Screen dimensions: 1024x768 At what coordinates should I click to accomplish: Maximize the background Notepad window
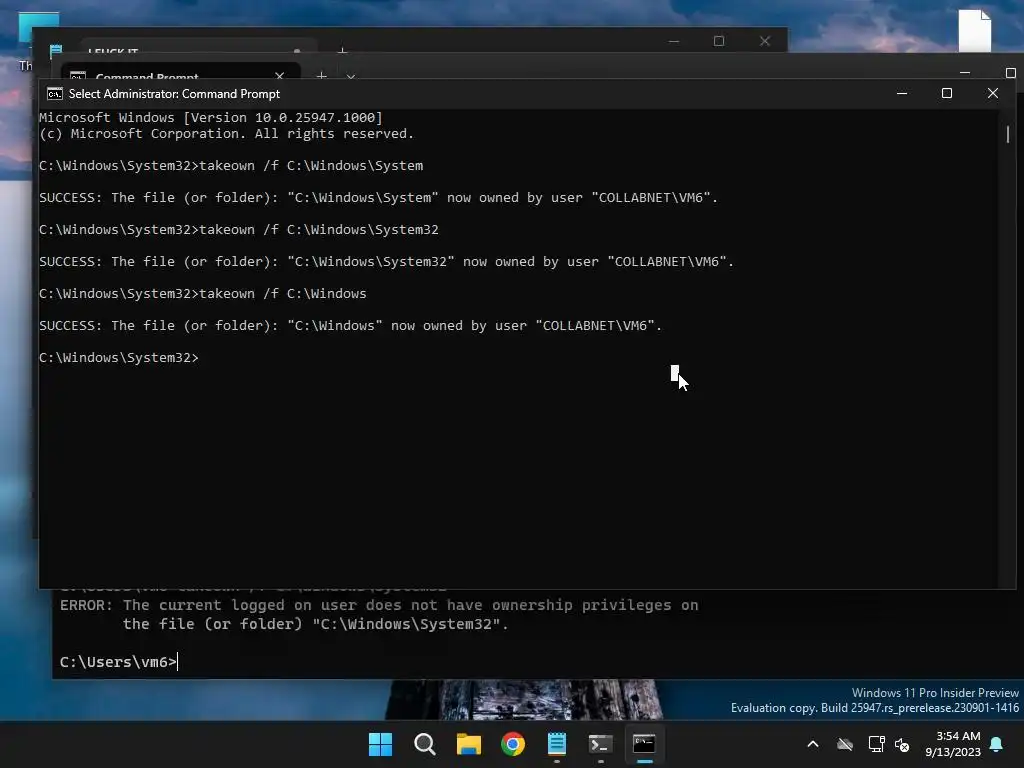pos(719,41)
